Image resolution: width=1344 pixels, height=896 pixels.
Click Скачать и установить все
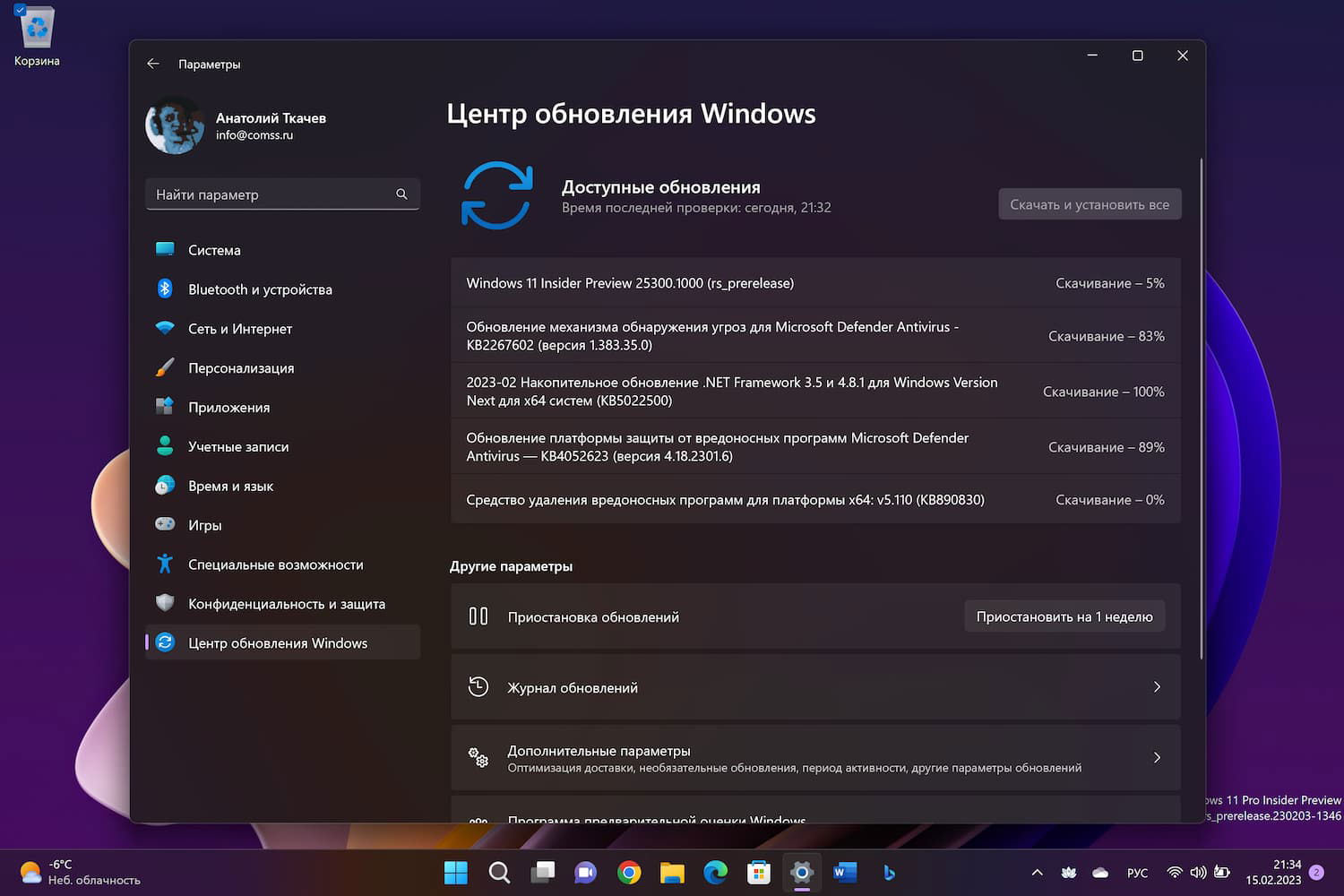[1090, 203]
